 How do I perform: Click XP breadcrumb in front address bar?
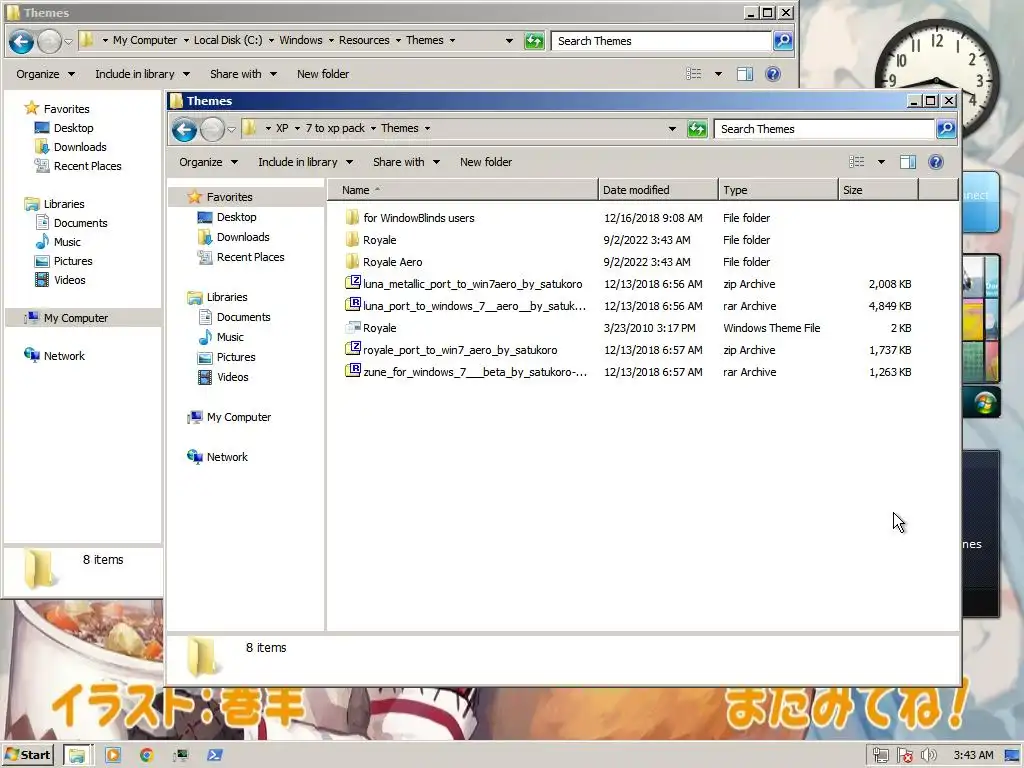[x=282, y=129]
